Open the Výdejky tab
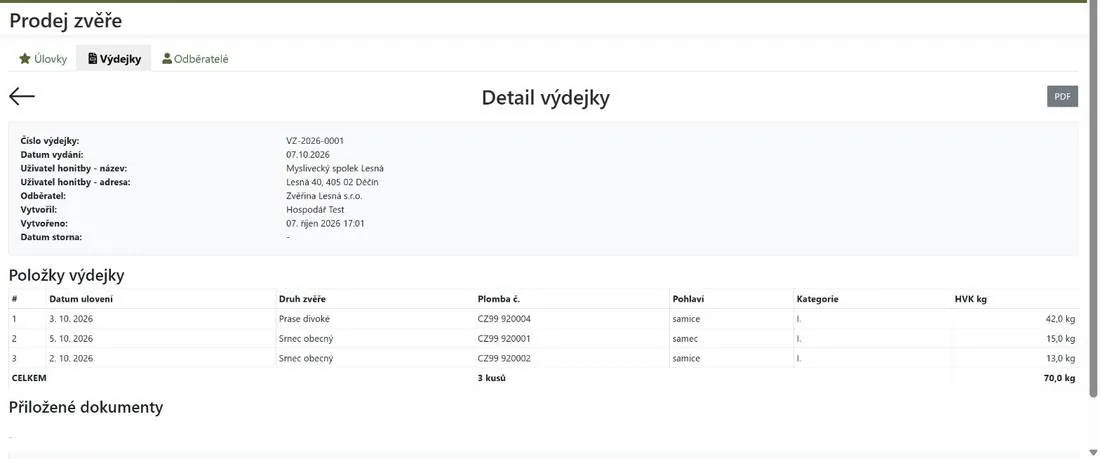 [114, 59]
